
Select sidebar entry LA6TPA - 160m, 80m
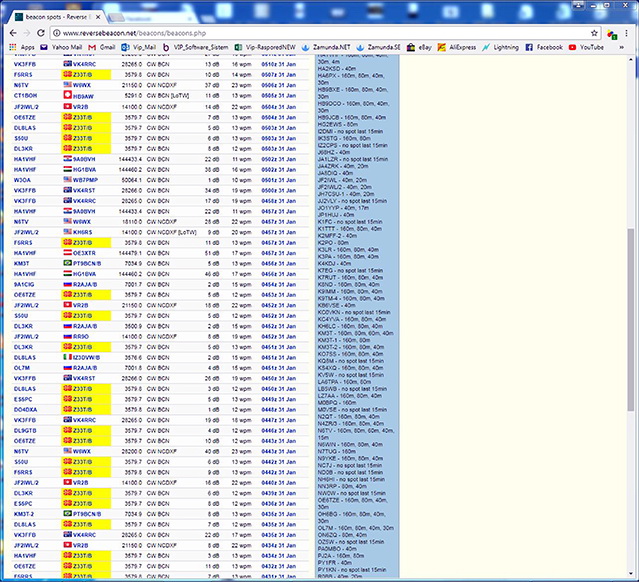[x=344, y=382]
